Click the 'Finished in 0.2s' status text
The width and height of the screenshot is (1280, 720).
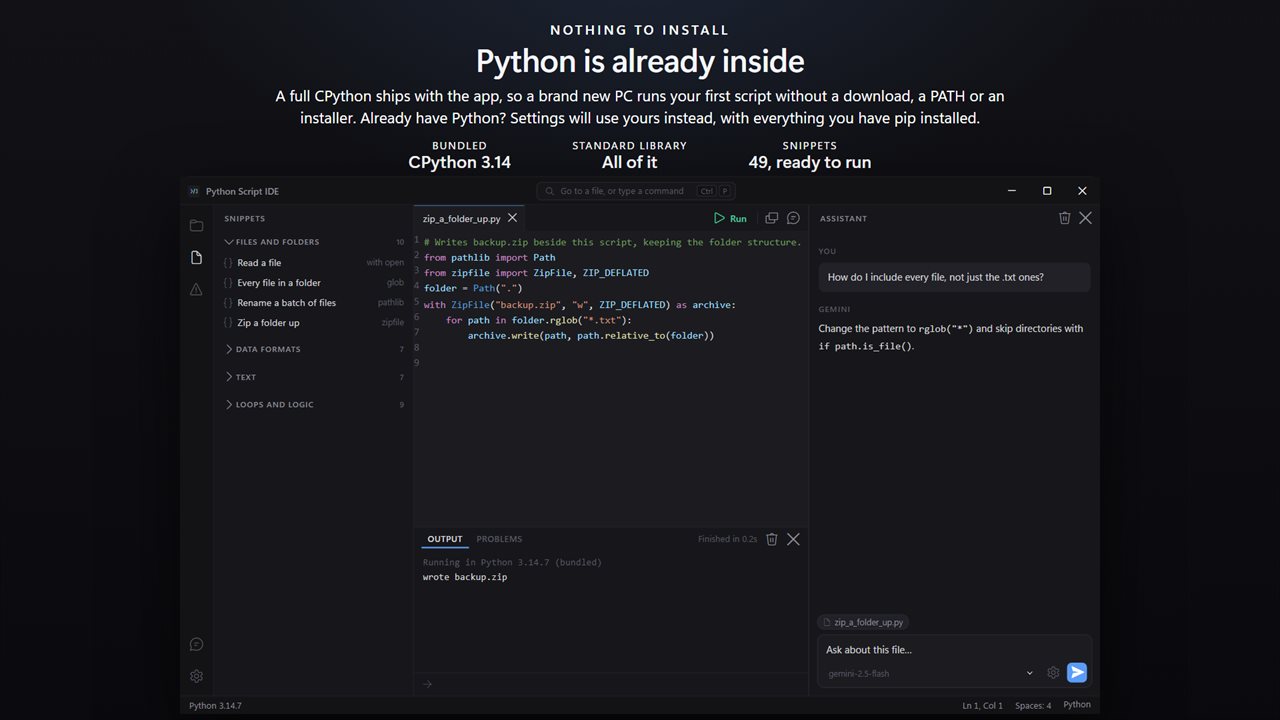727,539
